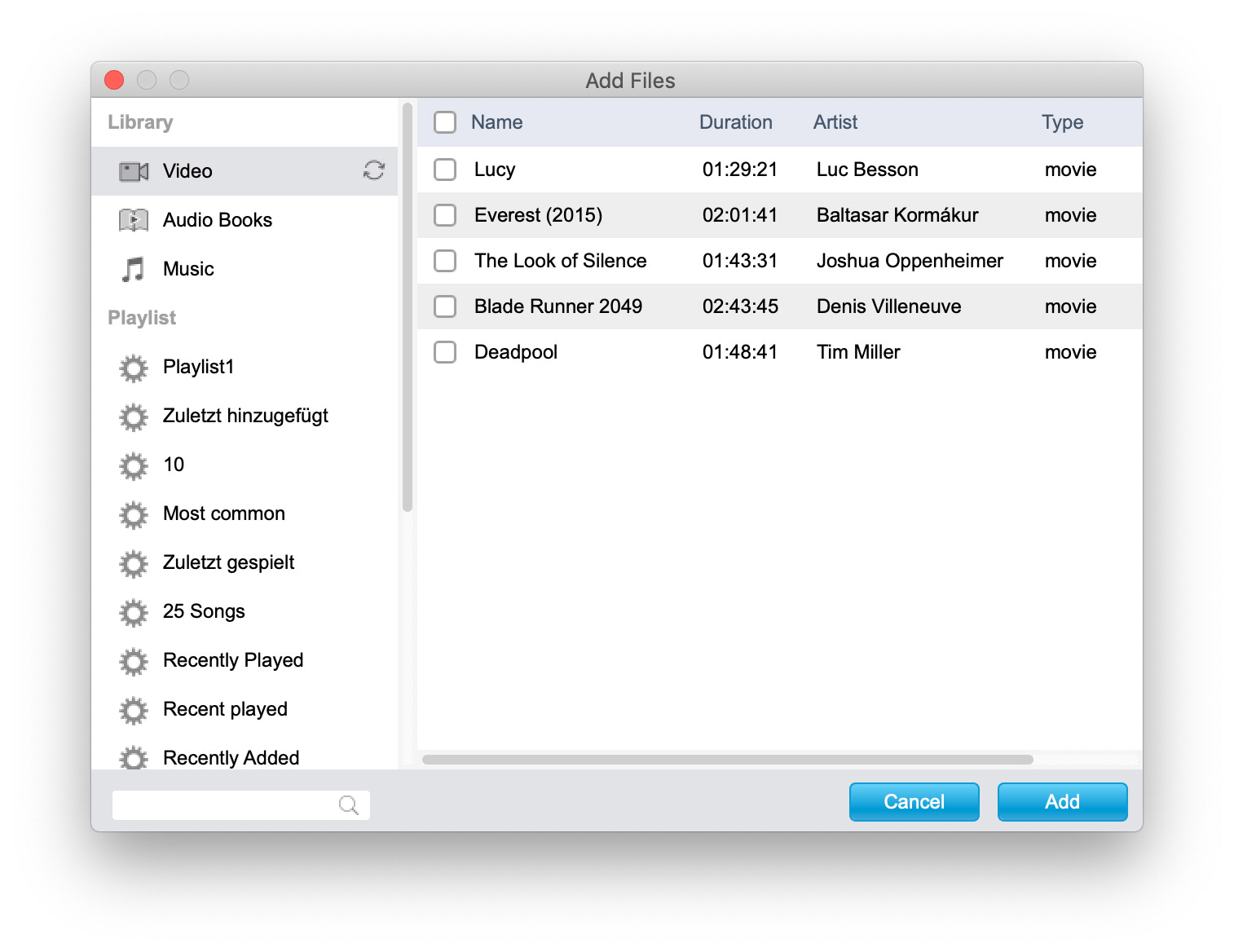1234x952 pixels.
Task: Click the gear icon beside 25 Songs
Action: (x=134, y=612)
